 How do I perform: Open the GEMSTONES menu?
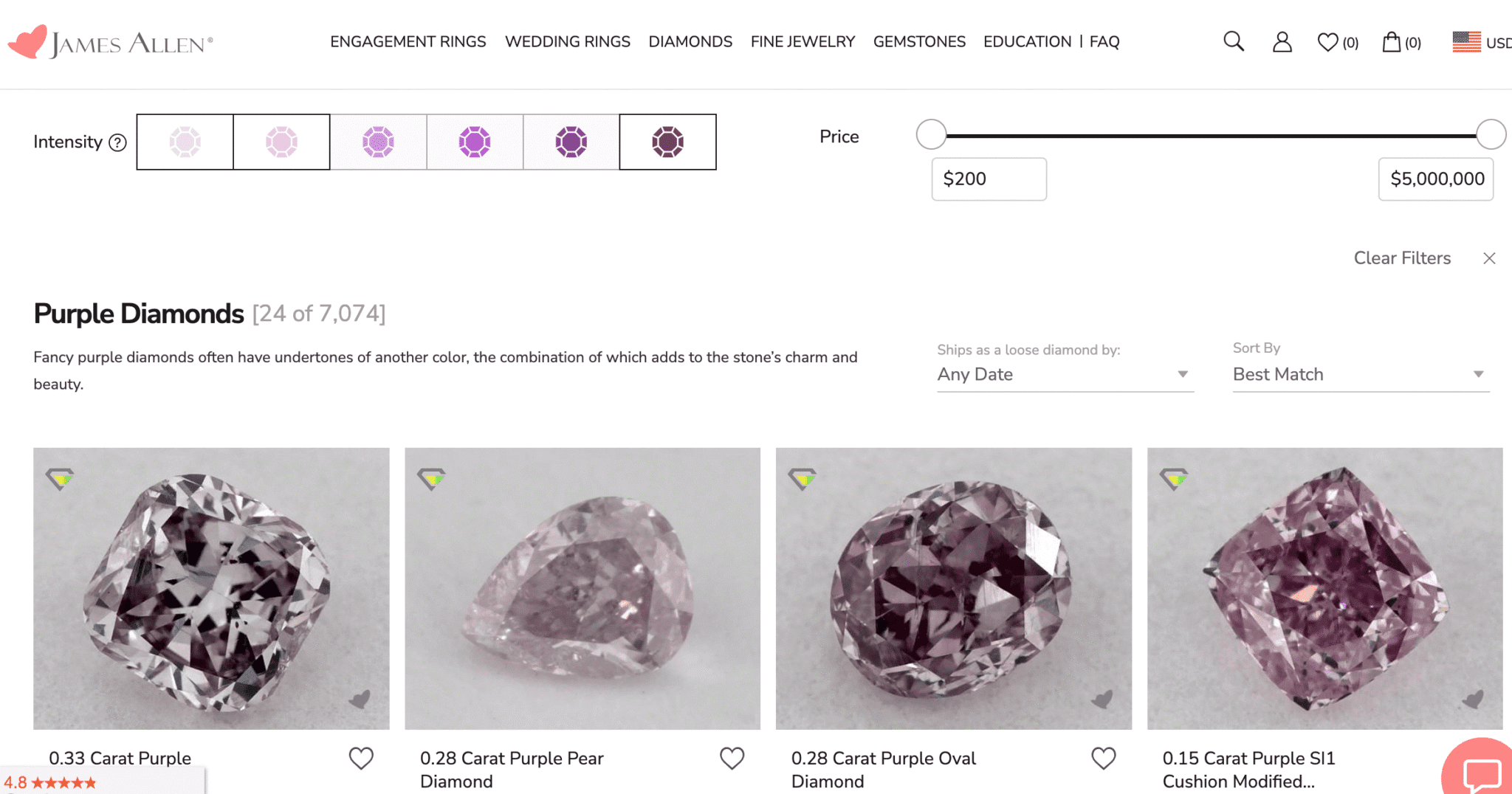[919, 42]
